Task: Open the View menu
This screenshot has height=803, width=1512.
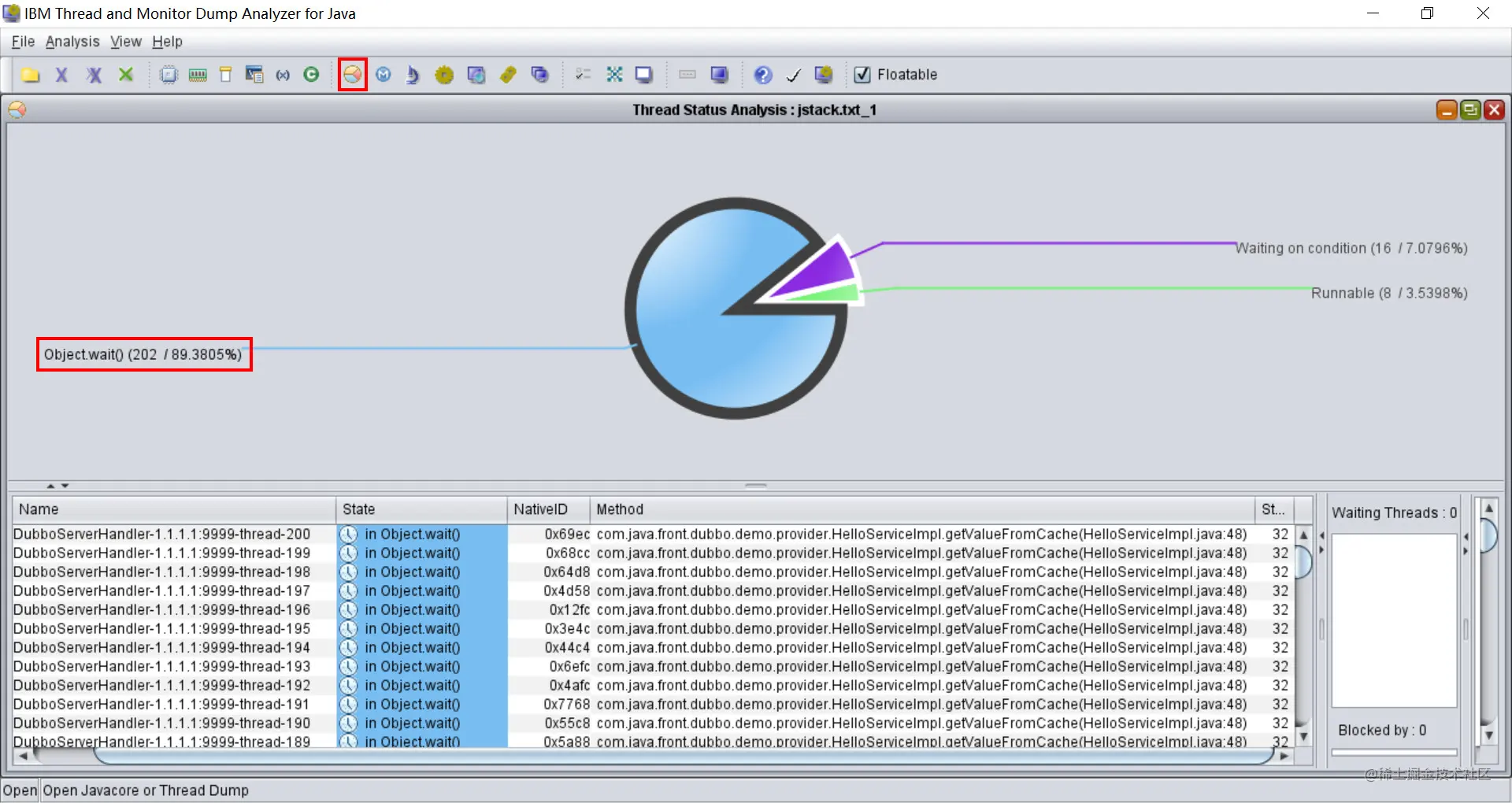Action: click(126, 42)
